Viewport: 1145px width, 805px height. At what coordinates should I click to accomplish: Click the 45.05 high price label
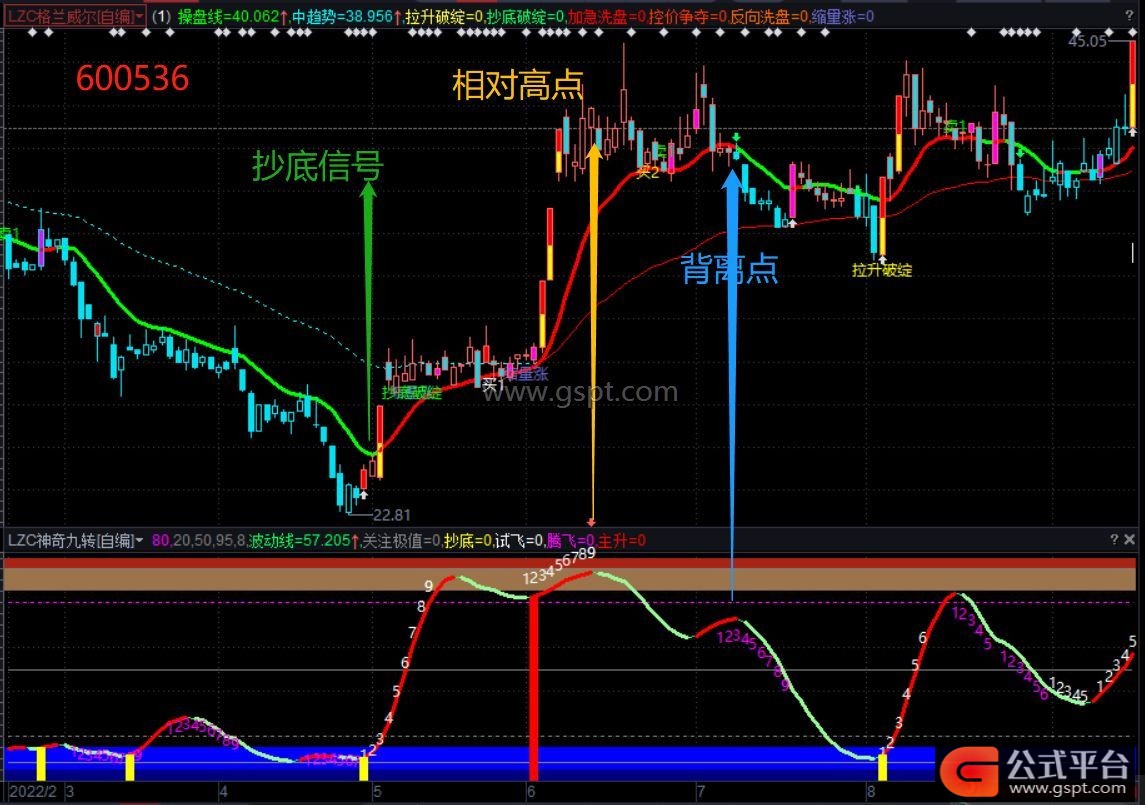1087,41
